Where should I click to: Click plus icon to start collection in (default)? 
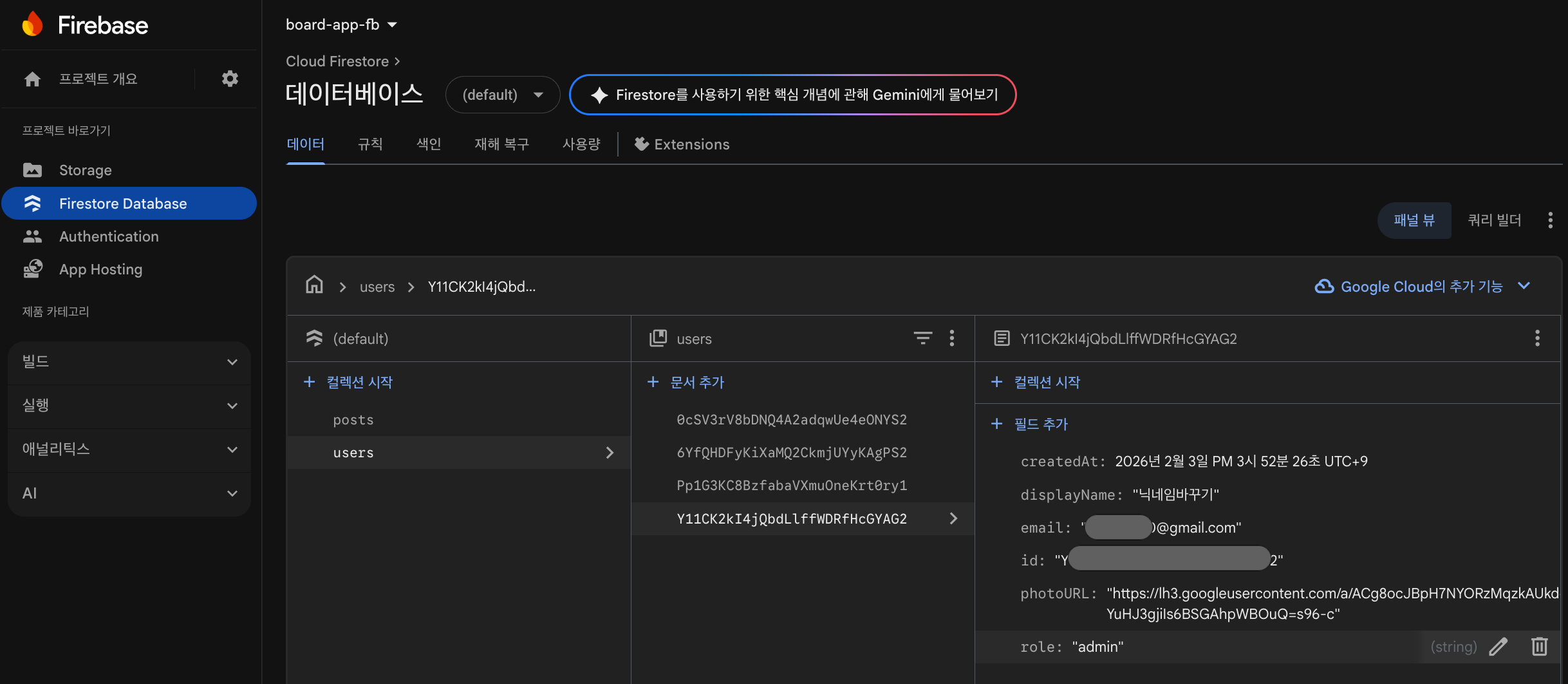[309, 382]
